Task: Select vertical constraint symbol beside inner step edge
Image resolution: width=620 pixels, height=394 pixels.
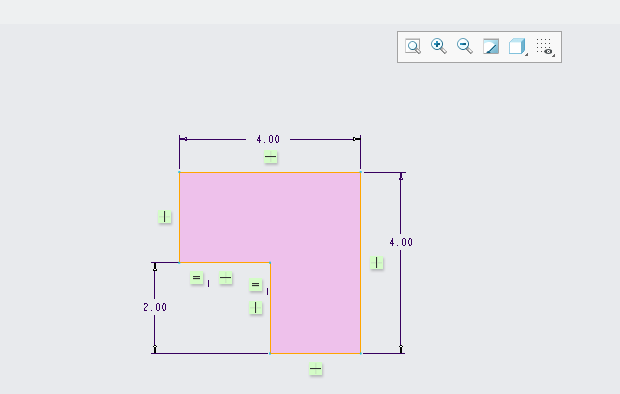Action: [x=256, y=308]
